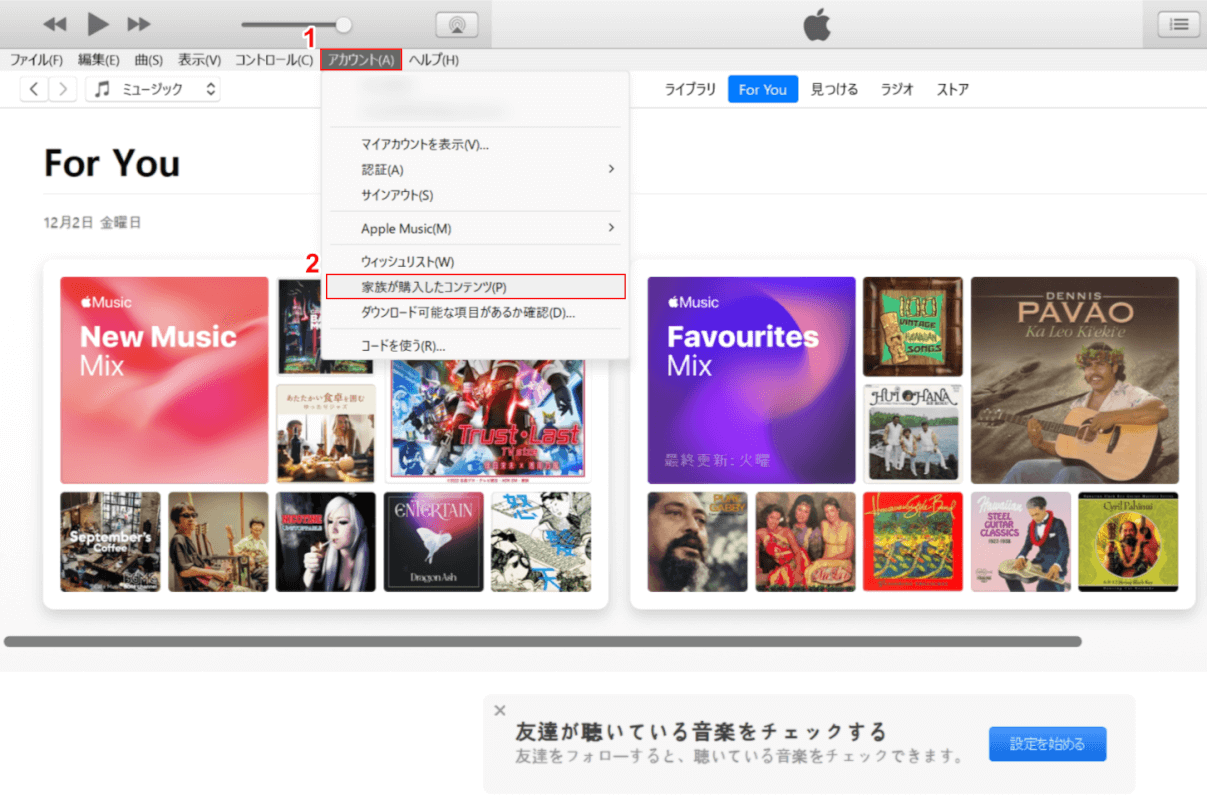1207x800 pixels.
Task: Choose サインアウト(S) from the menu
Action: 475,195
